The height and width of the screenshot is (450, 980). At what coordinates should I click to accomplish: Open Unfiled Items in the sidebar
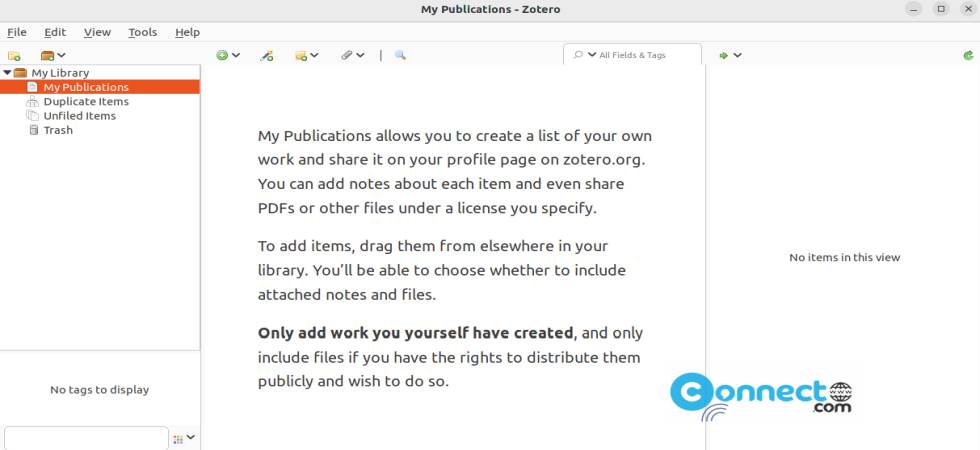point(79,116)
